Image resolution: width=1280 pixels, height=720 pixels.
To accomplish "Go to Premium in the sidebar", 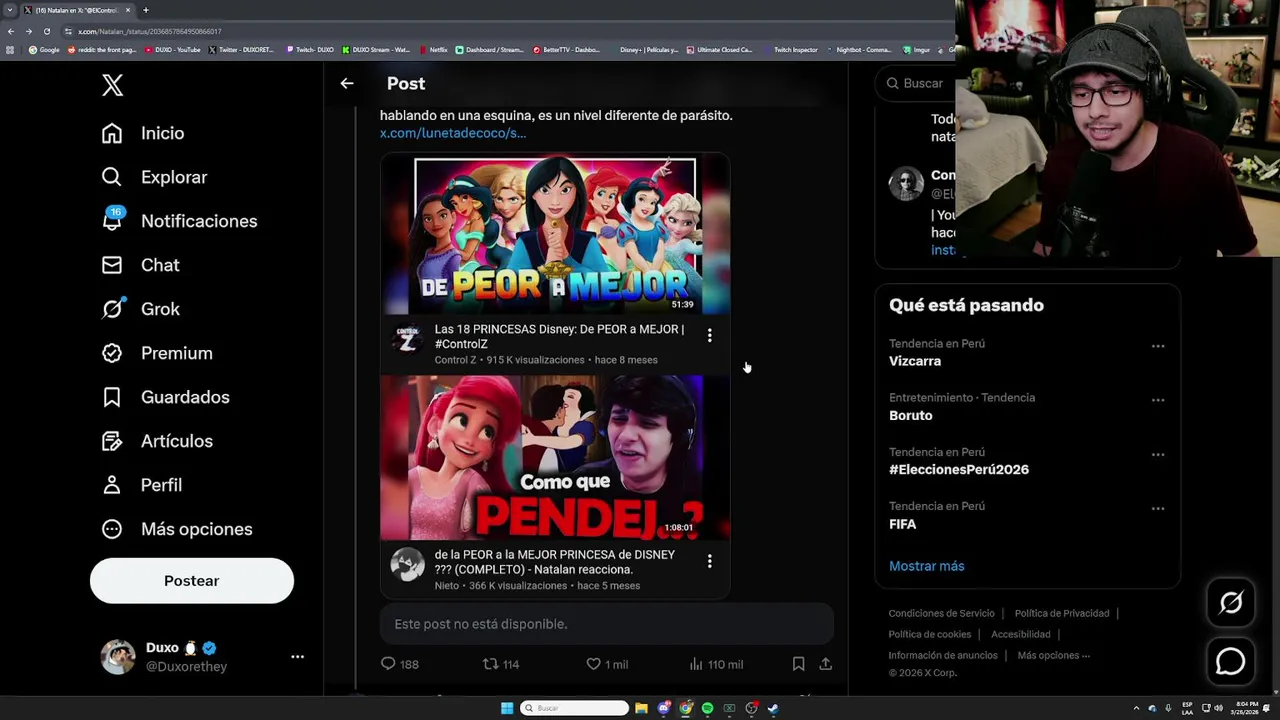I will point(157,353).
